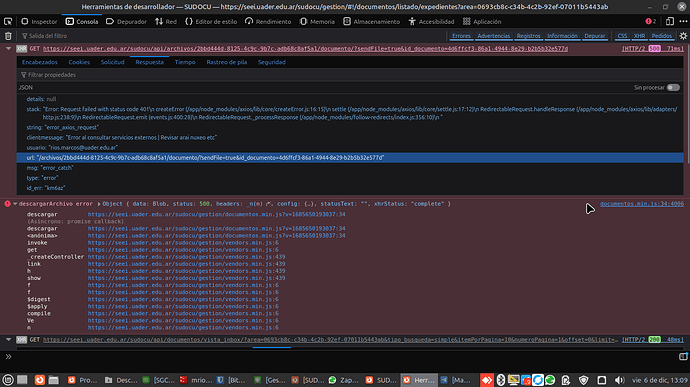Open HTTP/2 200 status link

(653, 340)
